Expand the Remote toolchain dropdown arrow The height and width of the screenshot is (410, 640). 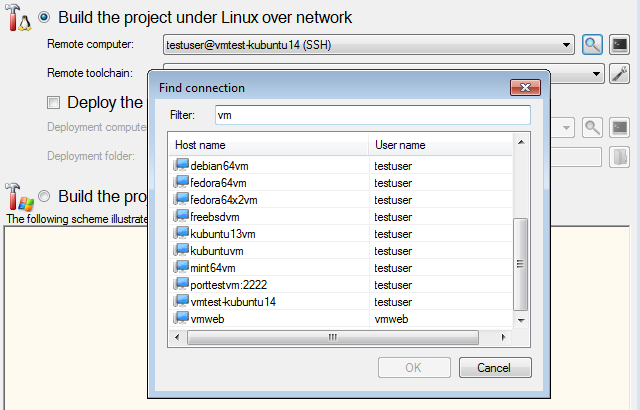pyautogui.click(x=596, y=74)
